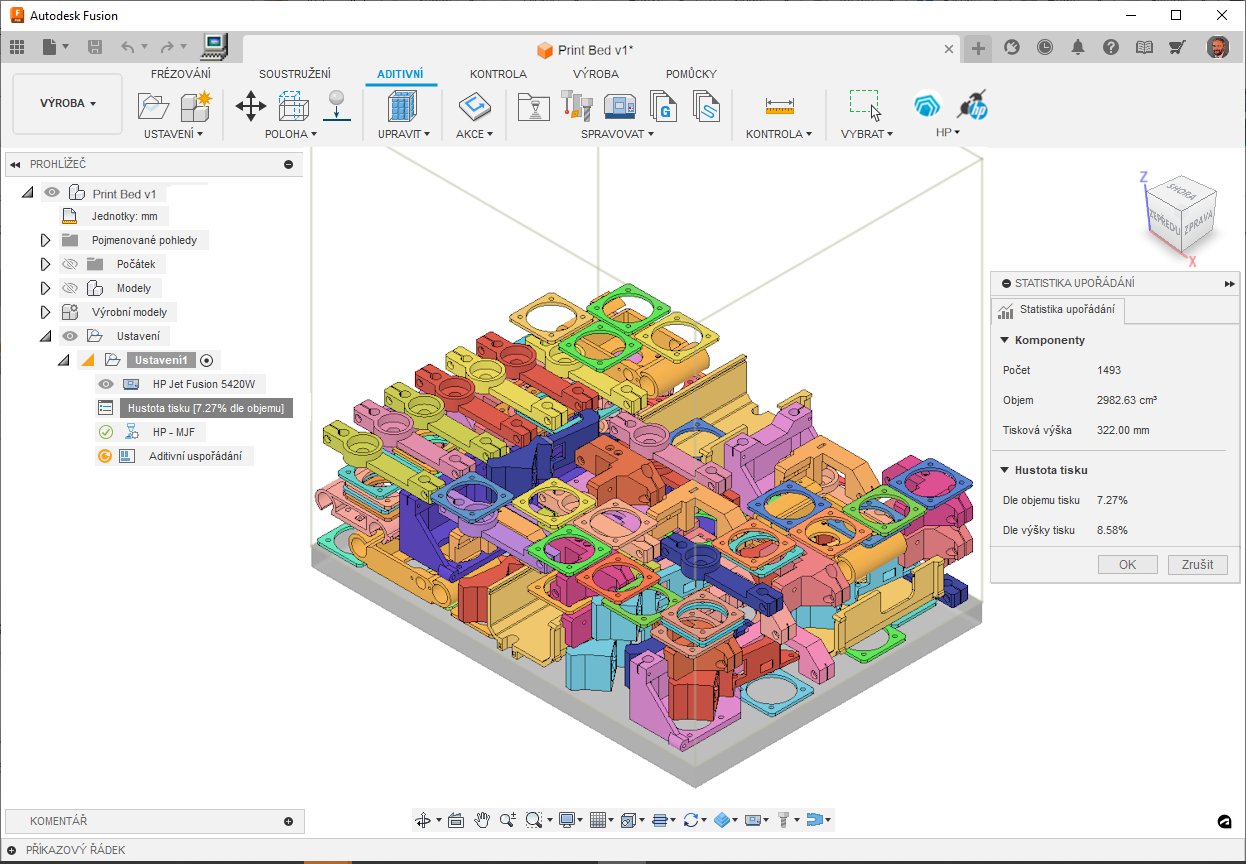Click the Move tool in POLOHA group

click(x=250, y=105)
